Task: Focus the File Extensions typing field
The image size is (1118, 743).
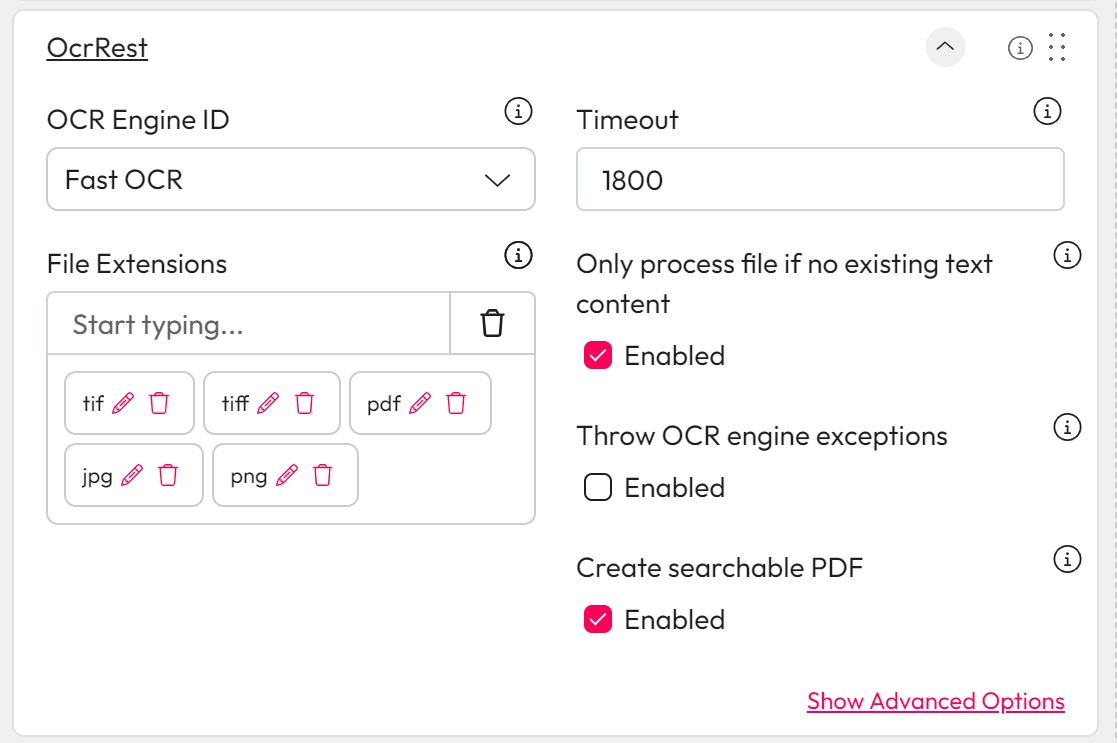Action: tap(248, 324)
